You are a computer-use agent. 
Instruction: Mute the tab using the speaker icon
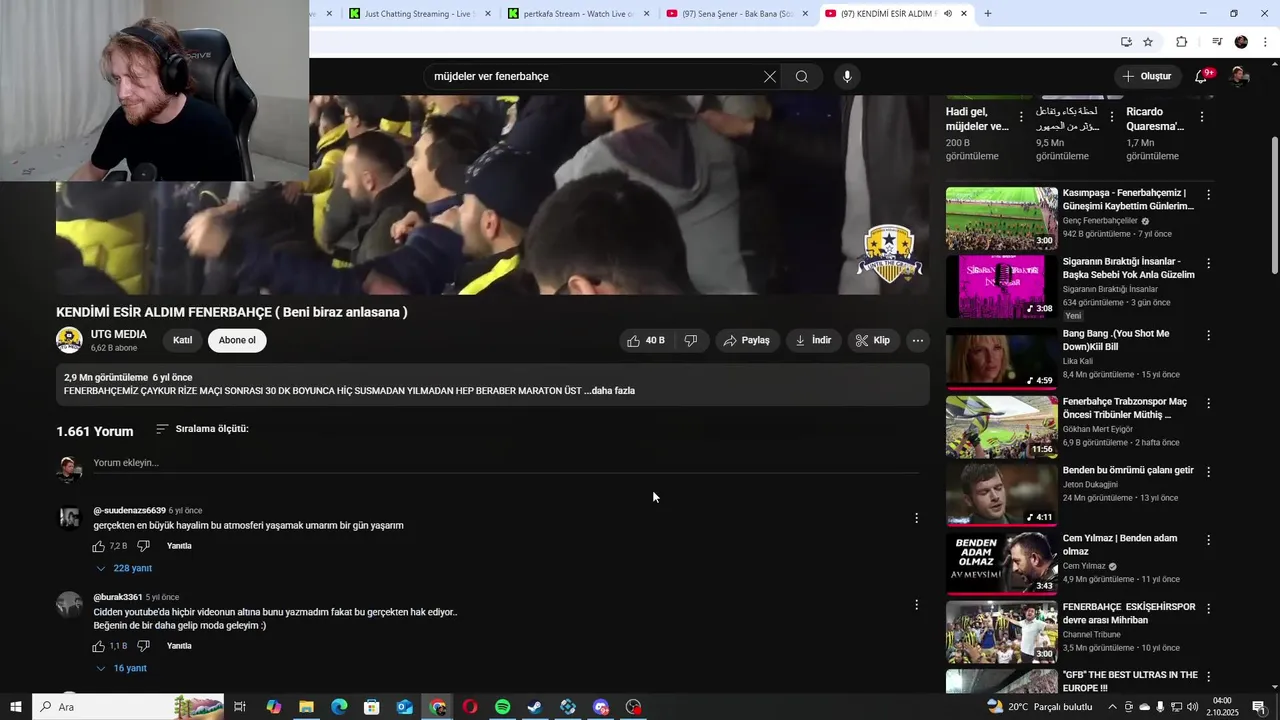[947, 14]
